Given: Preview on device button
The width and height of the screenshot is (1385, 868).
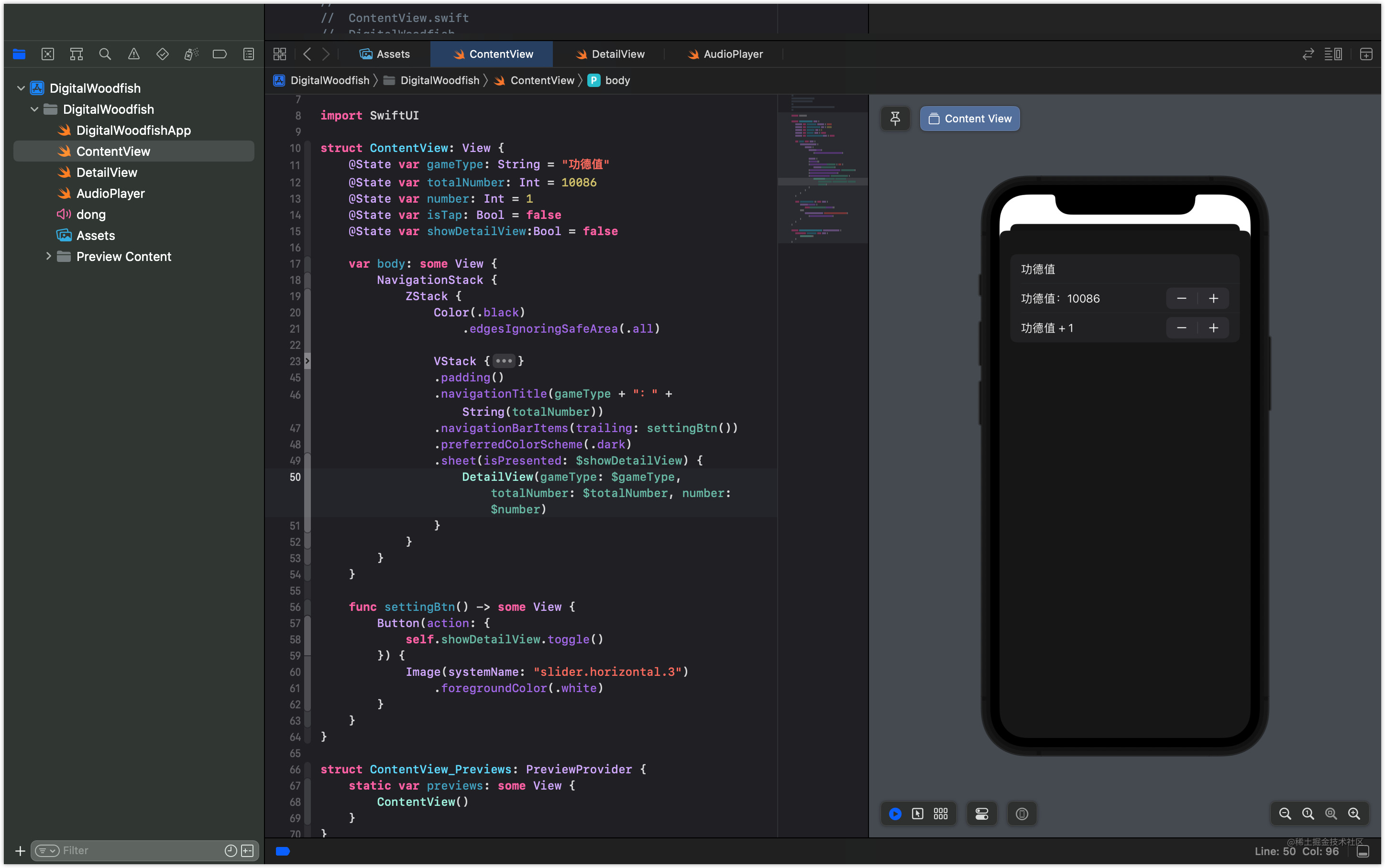Looking at the screenshot, I should tap(1022, 814).
